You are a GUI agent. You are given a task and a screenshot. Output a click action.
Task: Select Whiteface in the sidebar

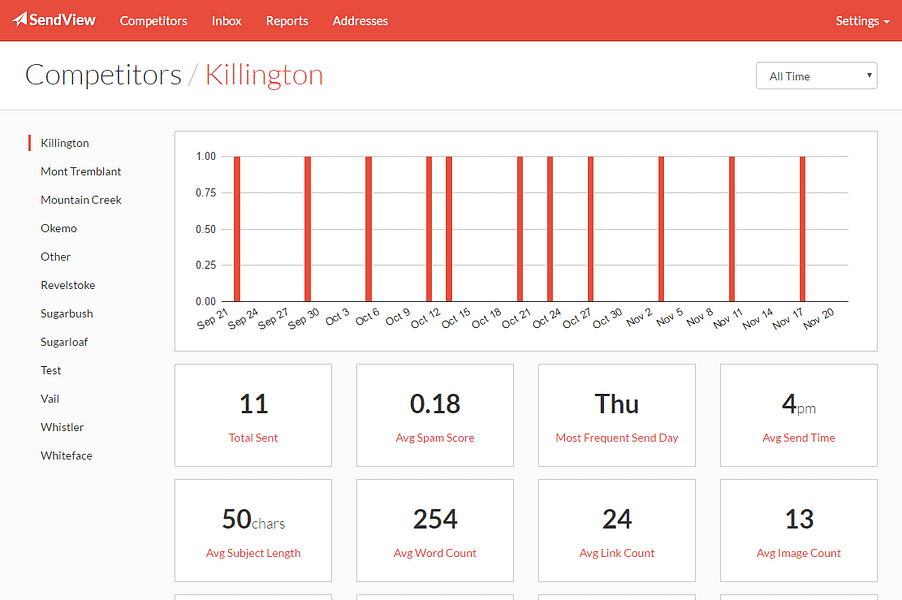tap(66, 456)
